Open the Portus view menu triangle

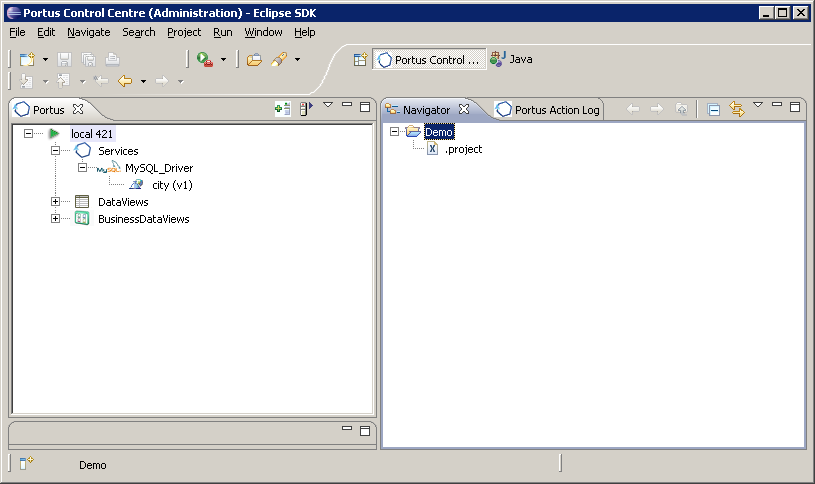point(328,105)
